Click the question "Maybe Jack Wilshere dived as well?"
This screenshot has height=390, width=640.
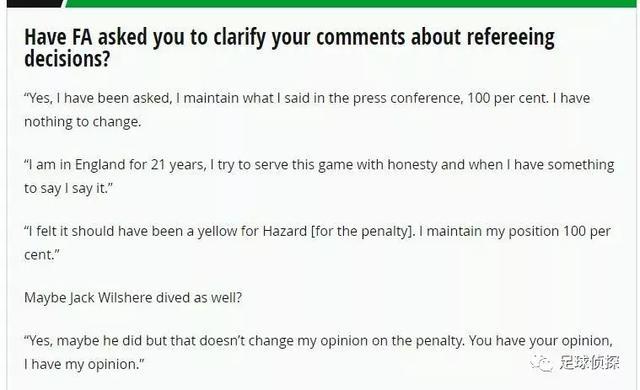tap(133, 298)
